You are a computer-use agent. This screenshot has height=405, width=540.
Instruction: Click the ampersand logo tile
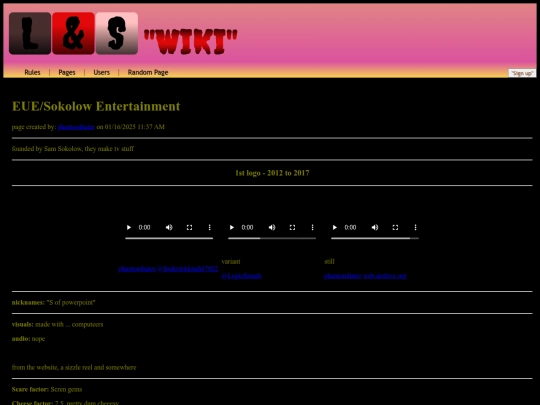[x=73, y=33]
